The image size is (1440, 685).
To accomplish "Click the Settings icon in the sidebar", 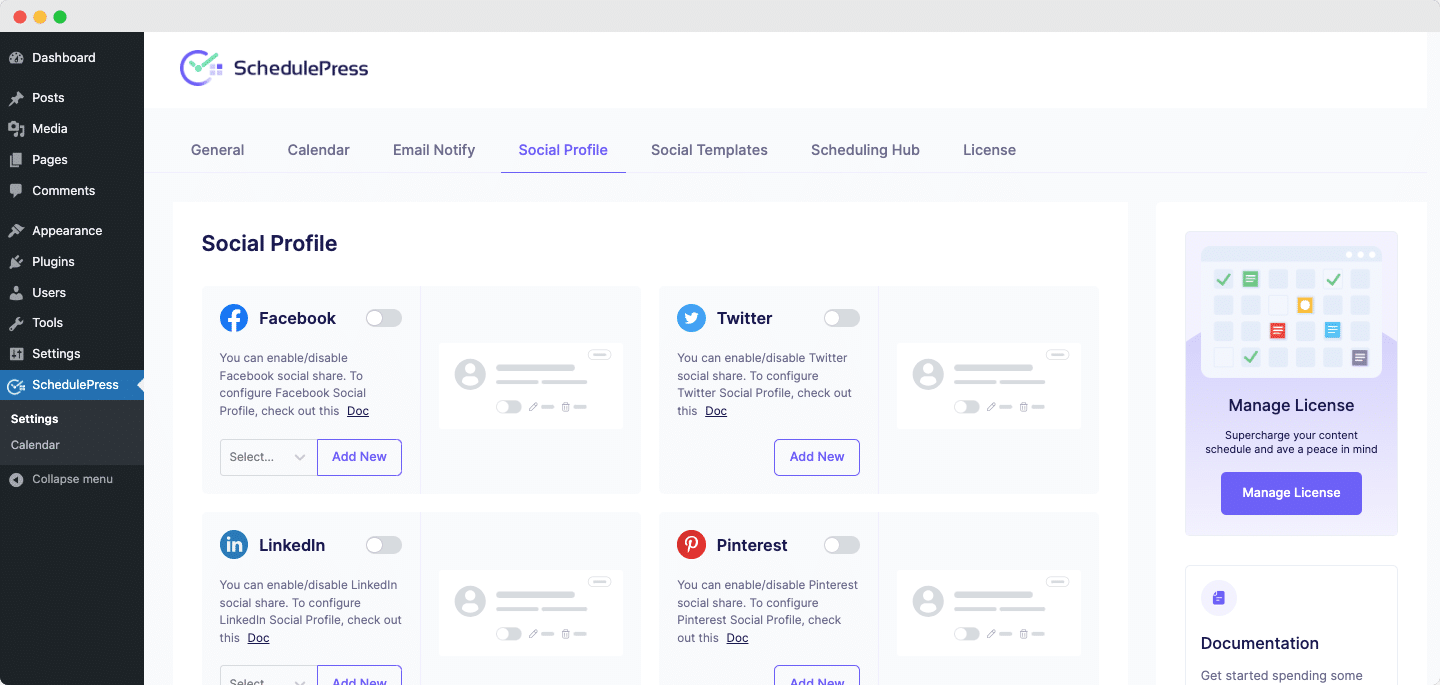I will pos(16,354).
